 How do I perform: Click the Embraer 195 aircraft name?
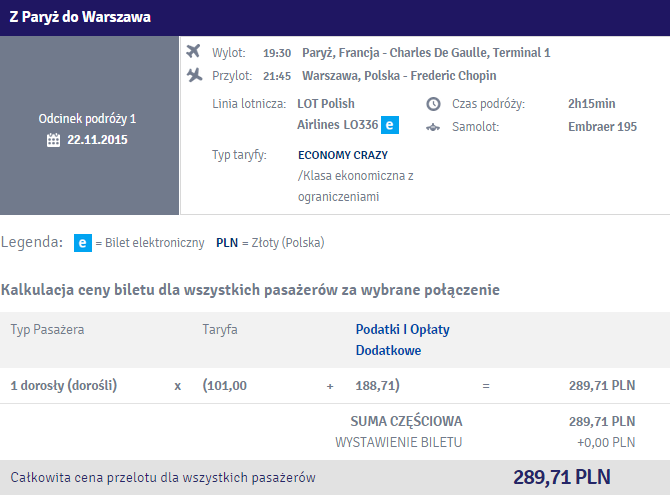tap(602, 127)
